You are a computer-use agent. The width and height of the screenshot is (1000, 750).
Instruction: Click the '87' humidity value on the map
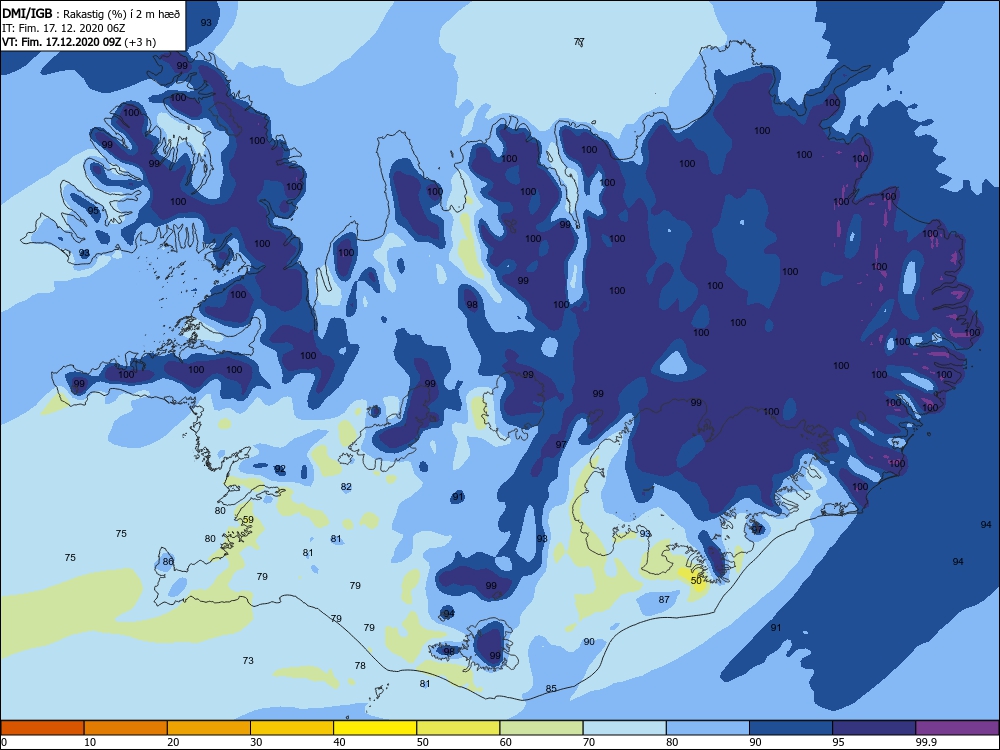664,599
